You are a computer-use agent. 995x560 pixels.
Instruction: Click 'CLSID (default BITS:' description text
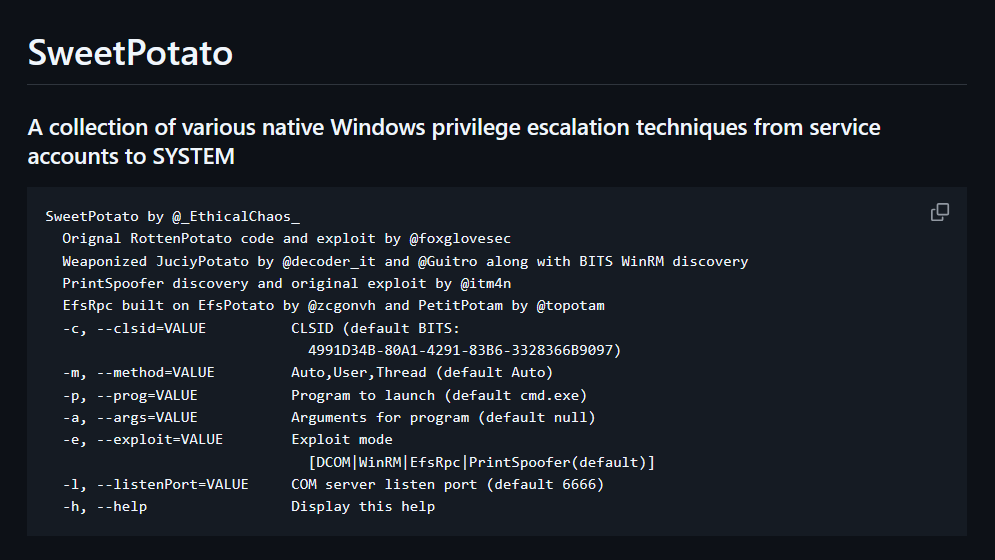click(x=375, y=328)
